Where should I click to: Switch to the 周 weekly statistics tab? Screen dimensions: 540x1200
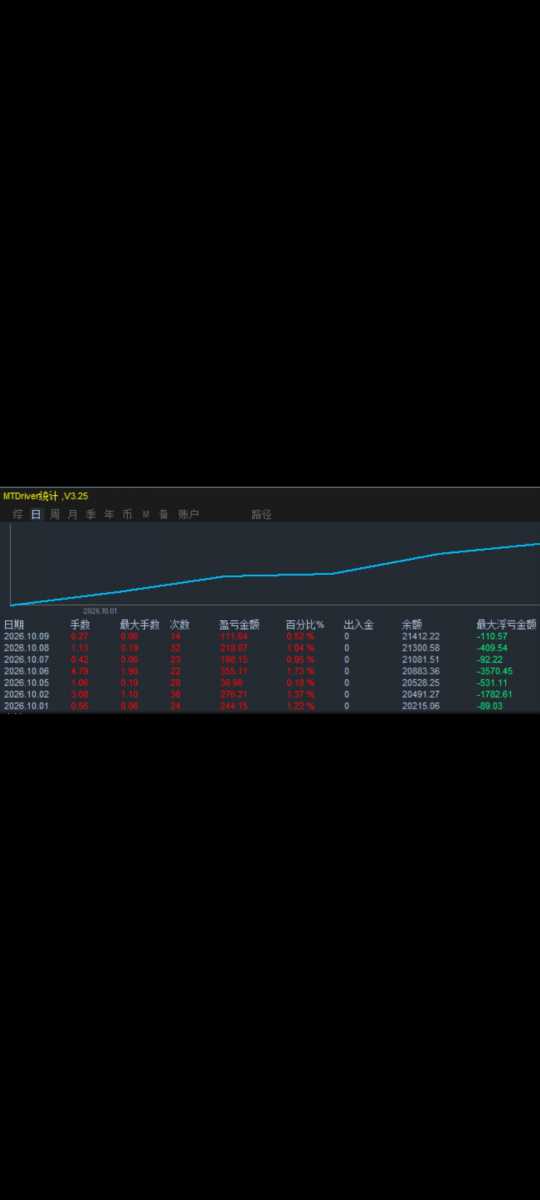54,514
